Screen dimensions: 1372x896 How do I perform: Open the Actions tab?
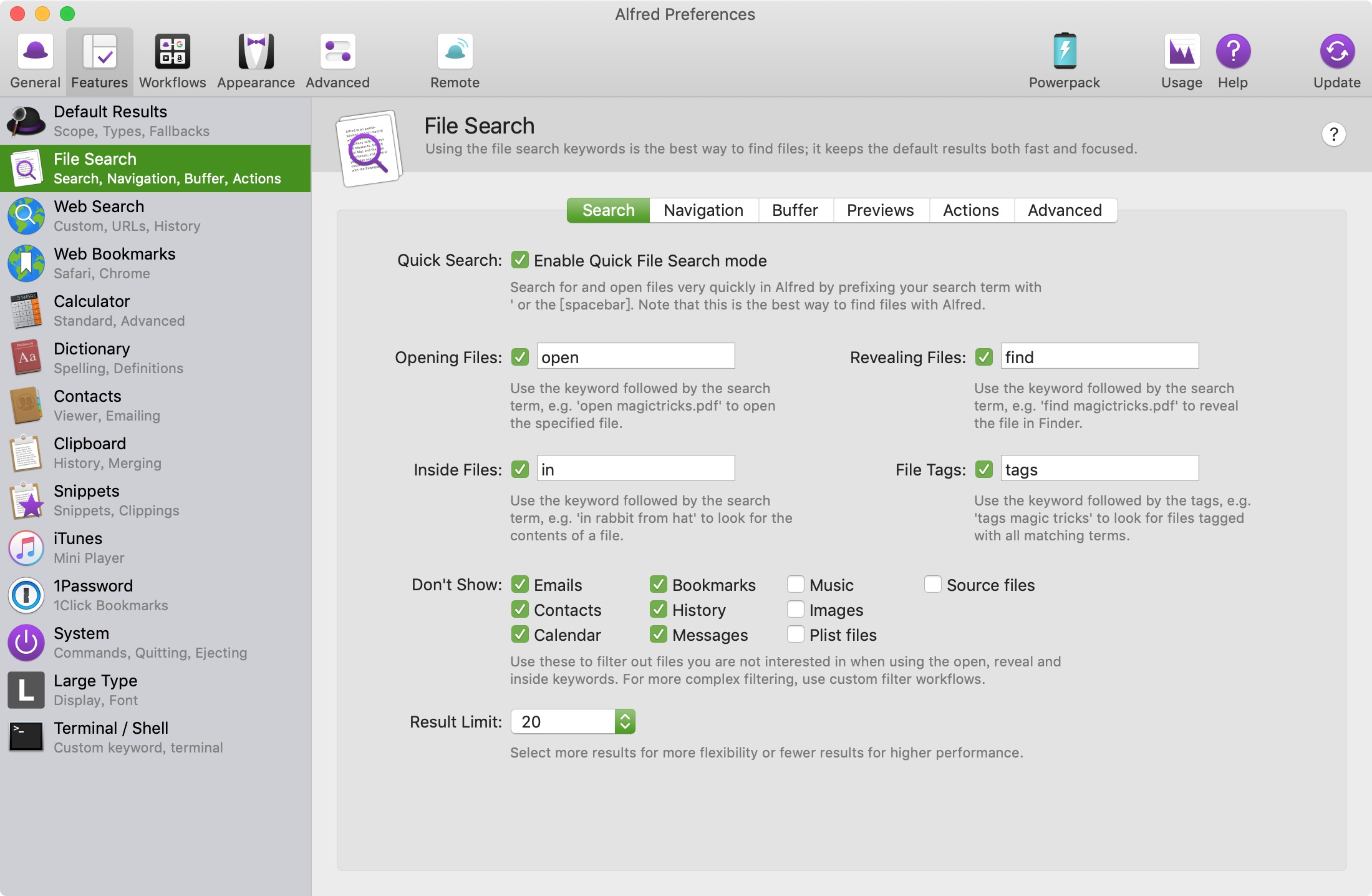[x=971, y=210]
